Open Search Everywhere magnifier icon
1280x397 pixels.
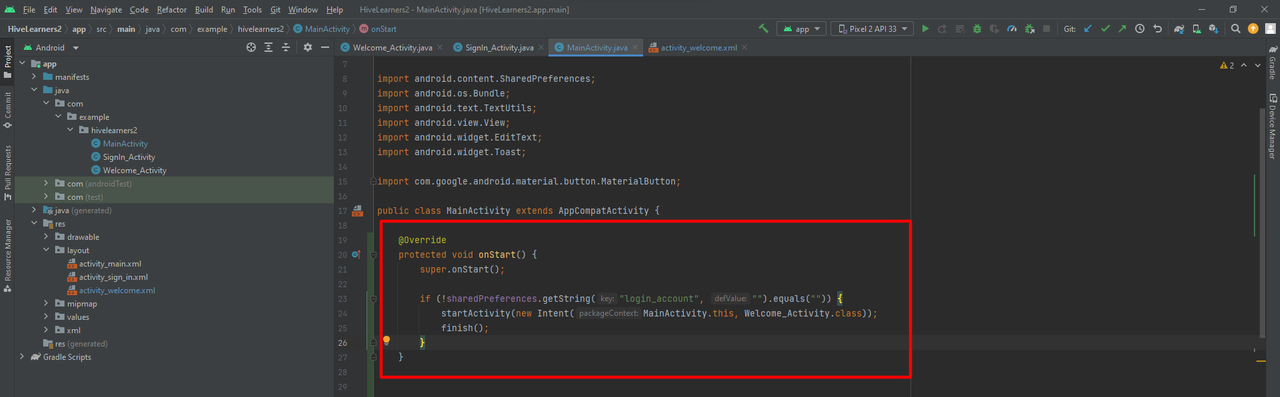(x=1235, y=29)
